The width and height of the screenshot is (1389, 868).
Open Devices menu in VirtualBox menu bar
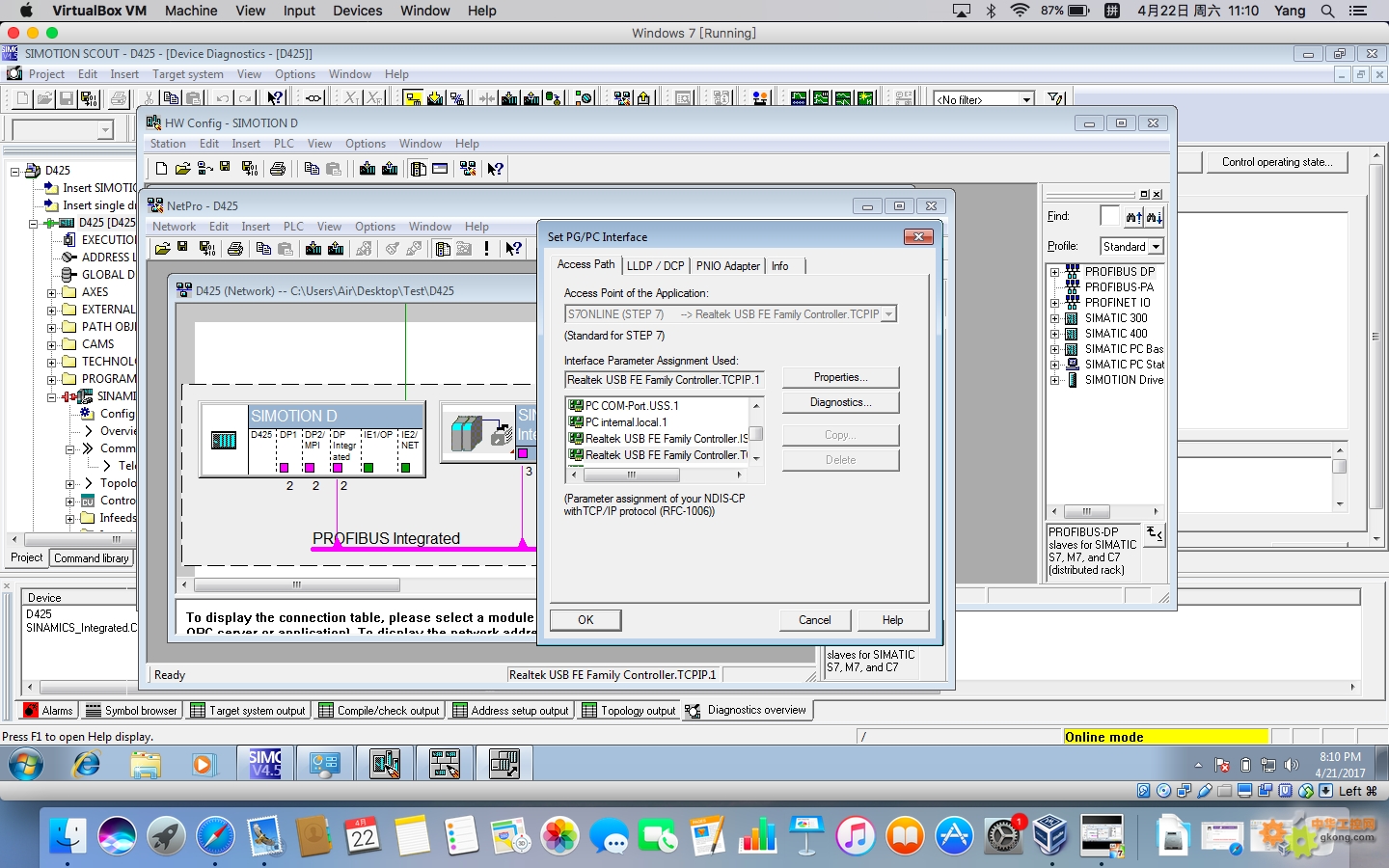point(357,11)
